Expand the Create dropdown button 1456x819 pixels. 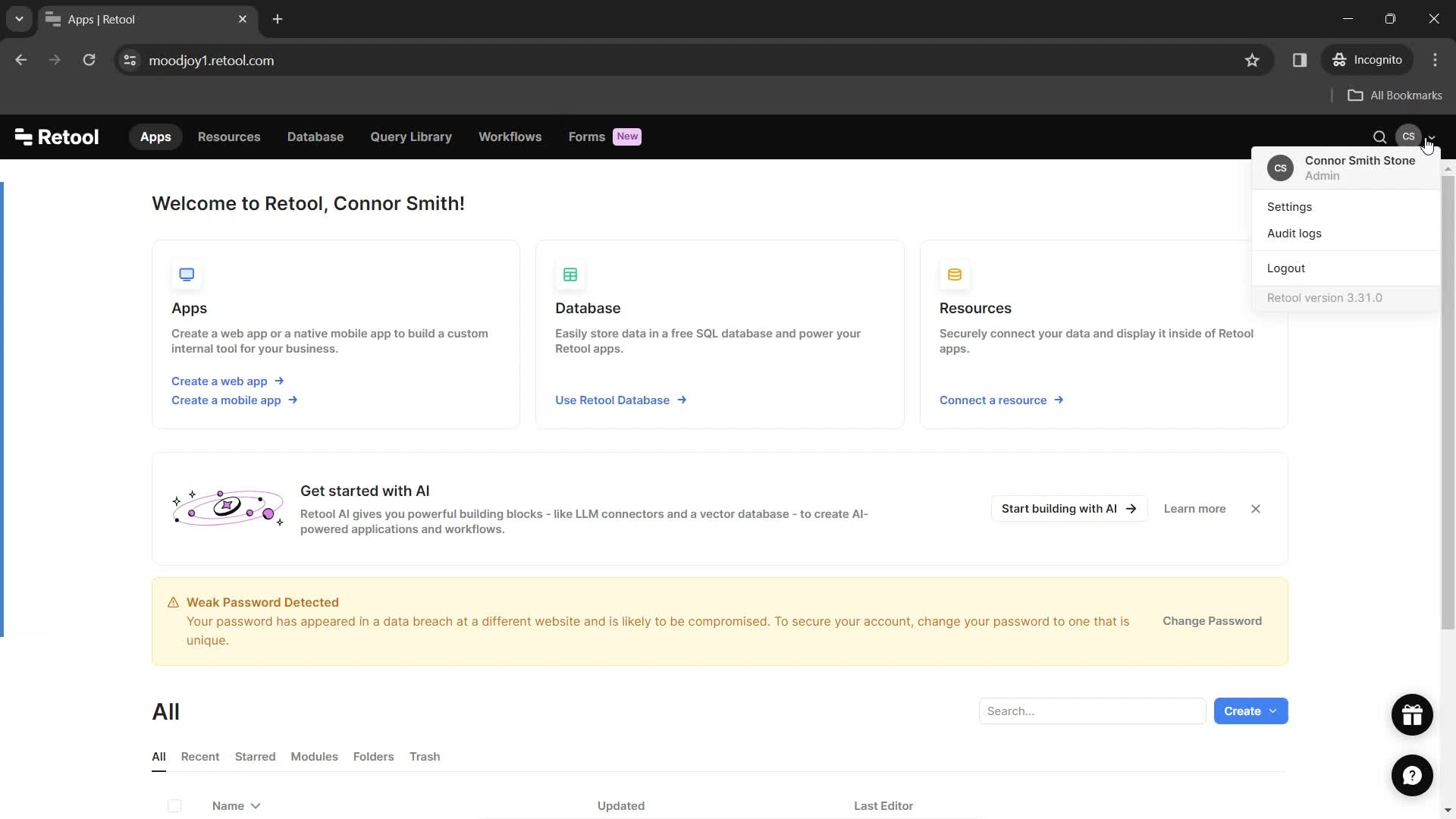tap(1250, 711)
